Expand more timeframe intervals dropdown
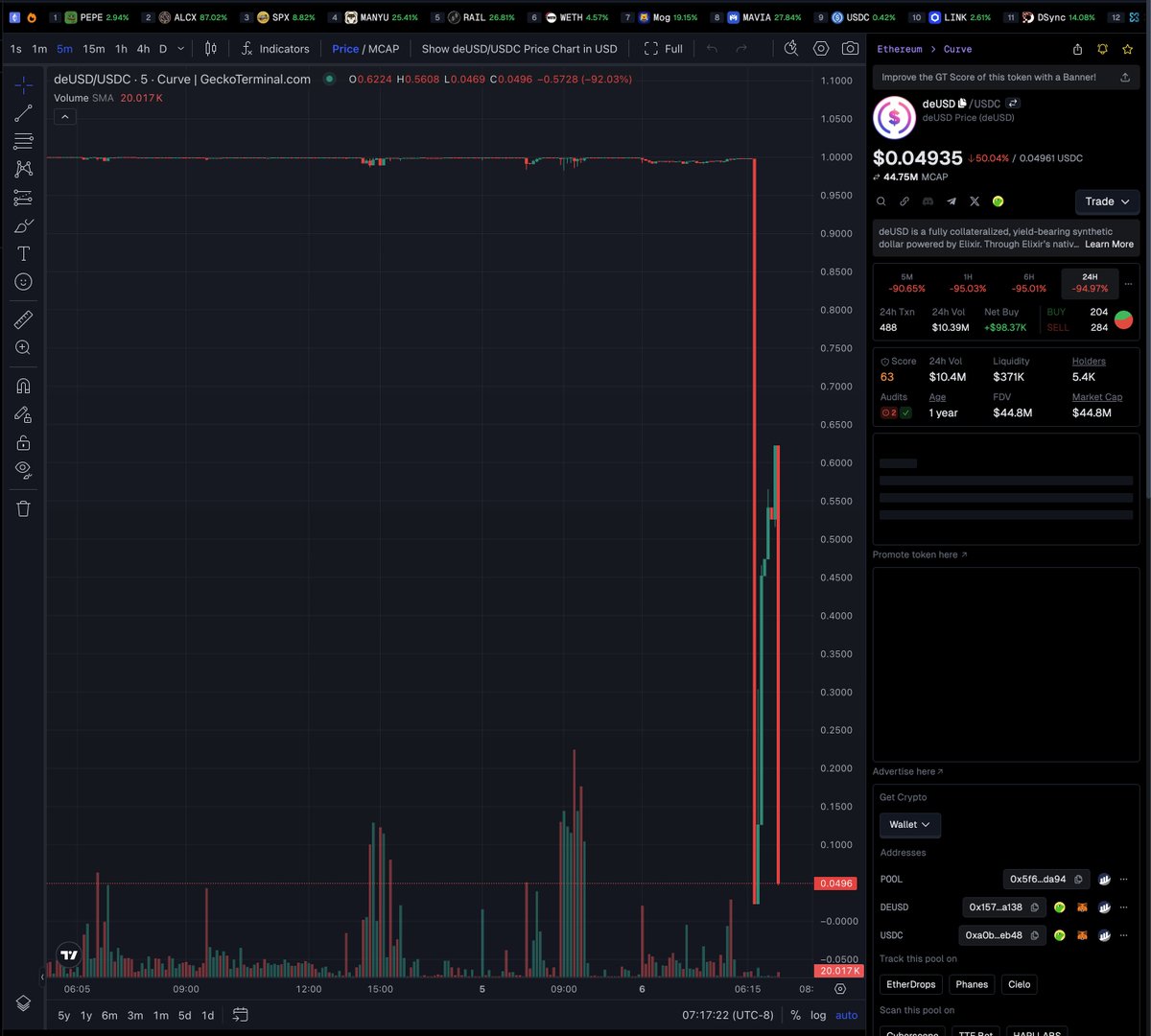1151x1036 pixels. point(180,49)
